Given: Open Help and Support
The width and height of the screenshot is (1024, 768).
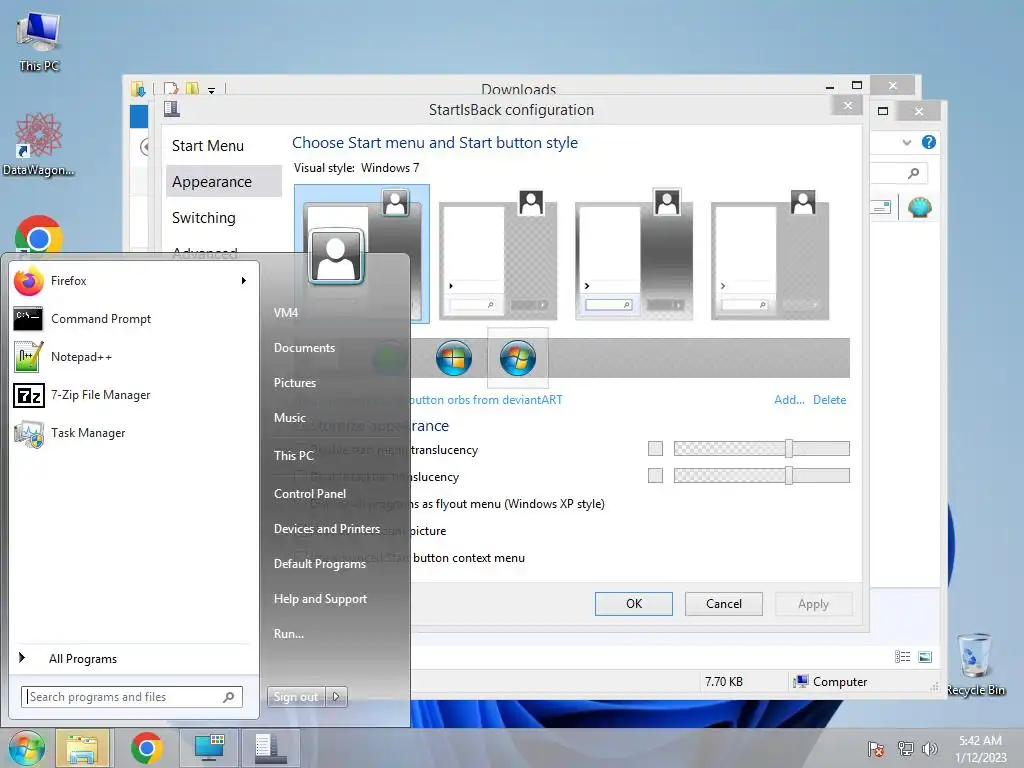Looking at the screenshot, I should [320, 599].
